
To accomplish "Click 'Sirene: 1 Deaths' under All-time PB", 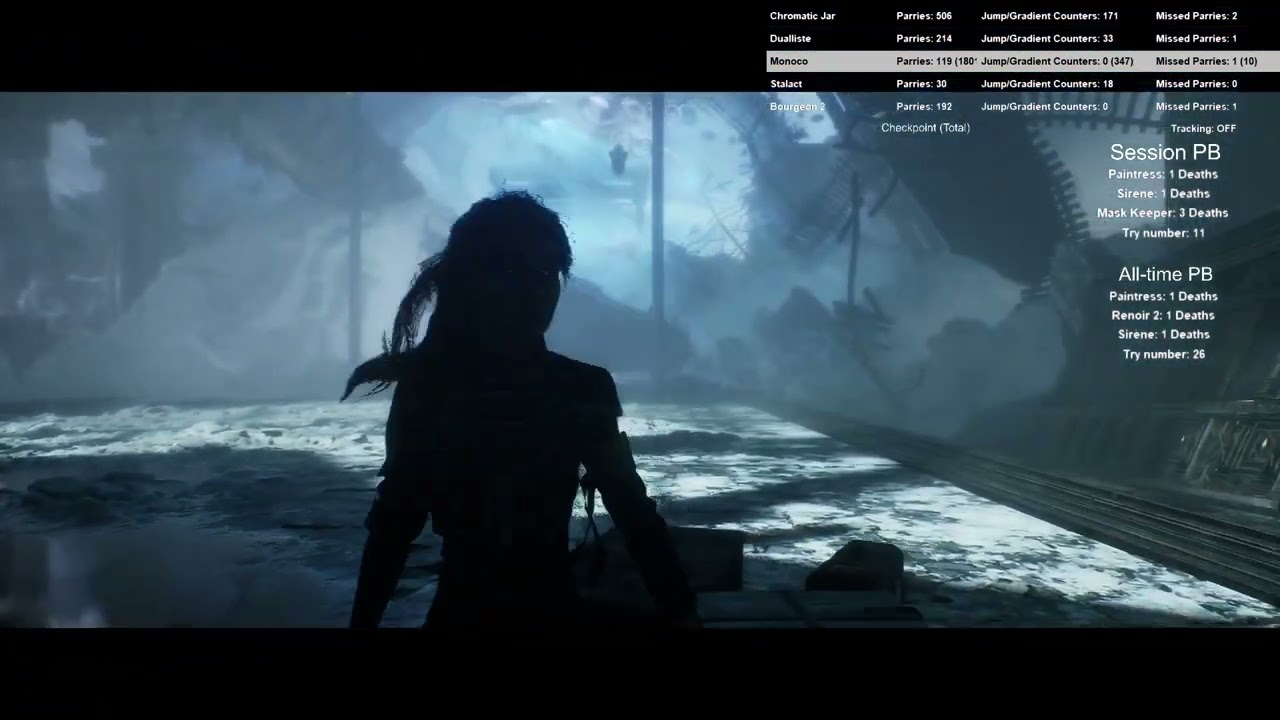I will [x=1163, y=335].
